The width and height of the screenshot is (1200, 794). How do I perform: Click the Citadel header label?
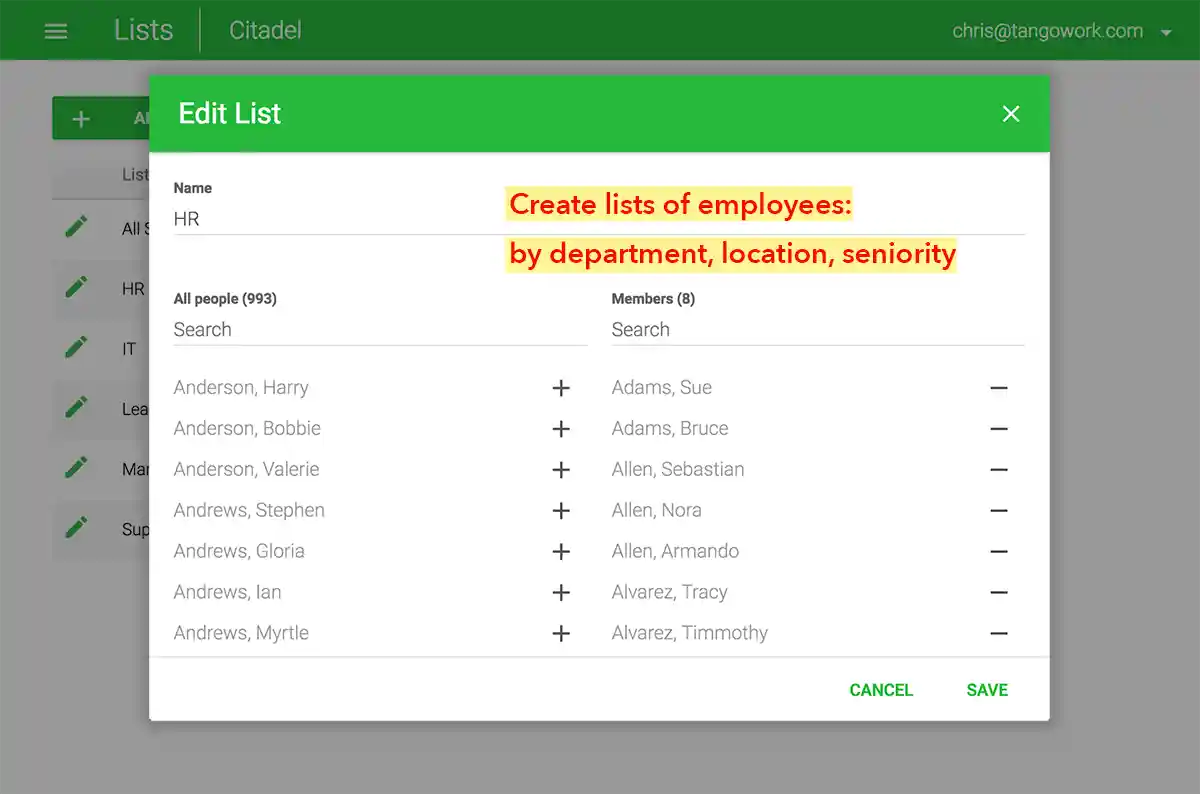[x=265, y=30]
